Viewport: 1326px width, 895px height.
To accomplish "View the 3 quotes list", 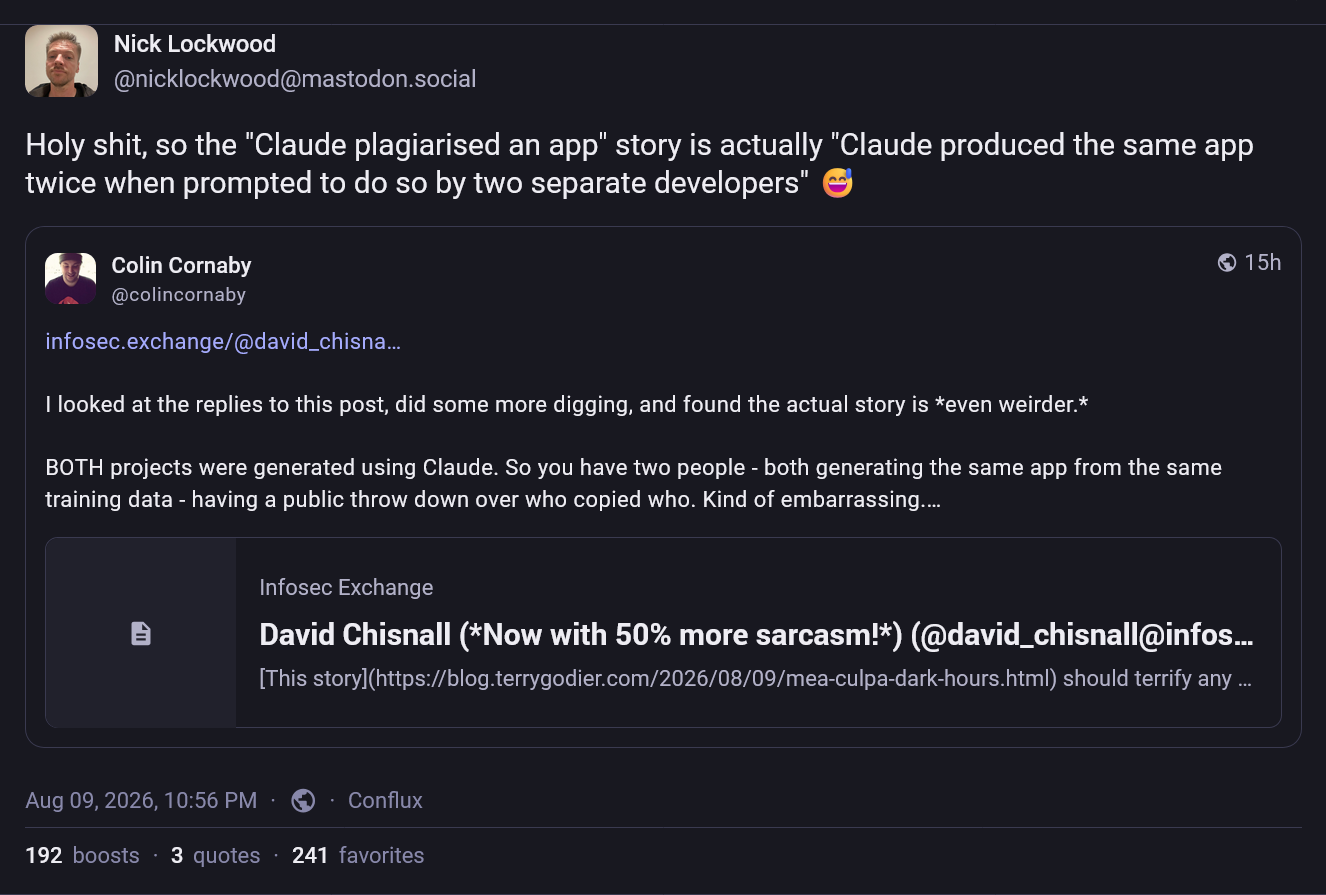I will 215,855.
